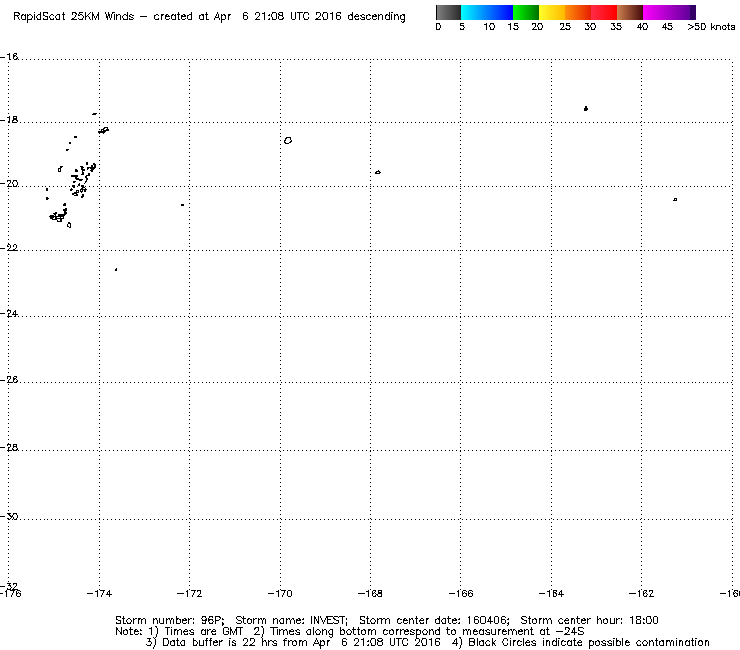The width and height of the screenshot is (740, 650).
Task: Click the '-170' longitude axis label
Action: coord(280,593)
